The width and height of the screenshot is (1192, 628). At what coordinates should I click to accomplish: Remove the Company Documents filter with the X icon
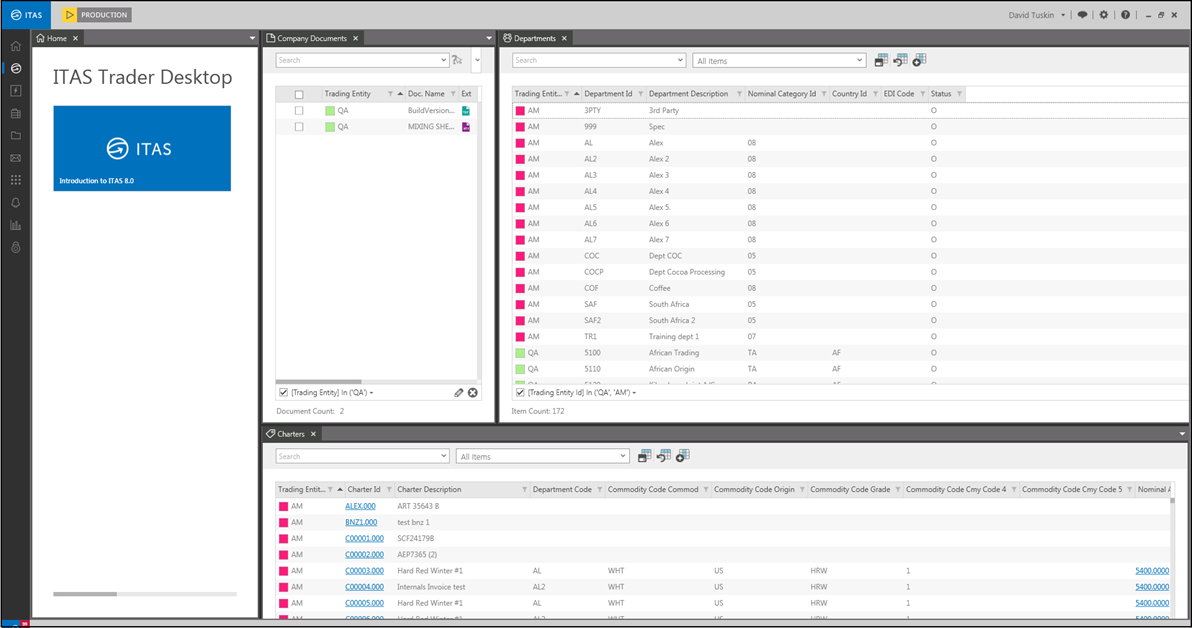(x=473, y=393)
